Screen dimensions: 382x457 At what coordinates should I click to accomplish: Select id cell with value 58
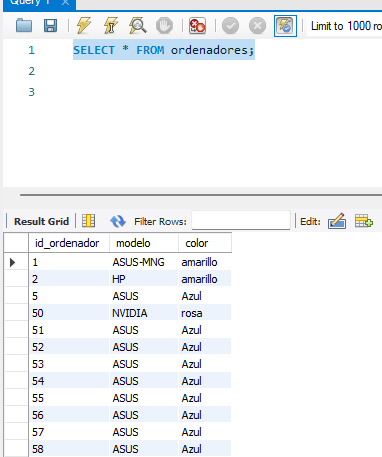pyautogui.click(x=69, y=449)
